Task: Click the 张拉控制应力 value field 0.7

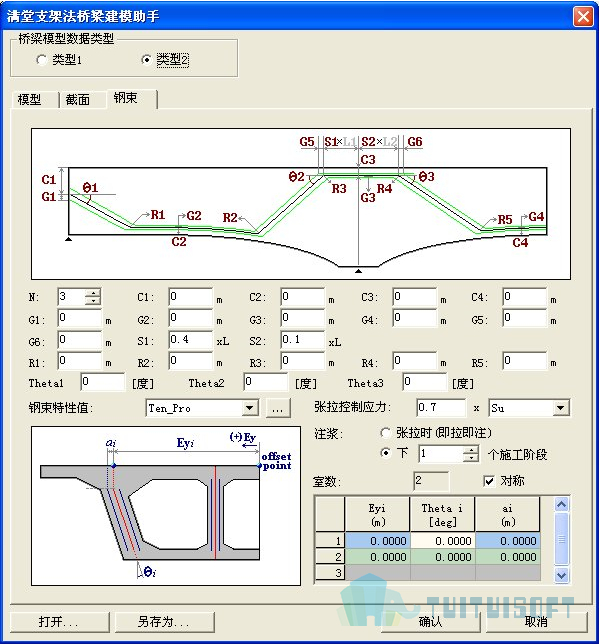Action: tap(441, 407)
